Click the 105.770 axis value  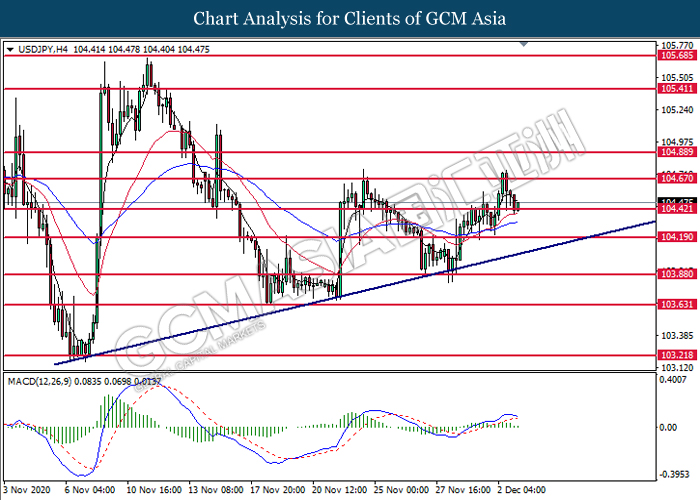point(677,46)
